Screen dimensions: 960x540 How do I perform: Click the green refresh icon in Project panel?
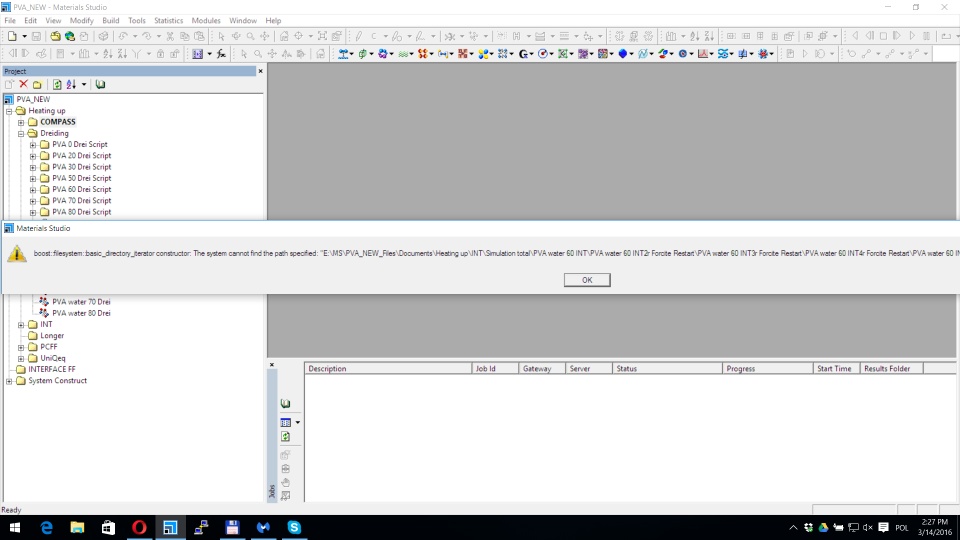coord(57,84)
